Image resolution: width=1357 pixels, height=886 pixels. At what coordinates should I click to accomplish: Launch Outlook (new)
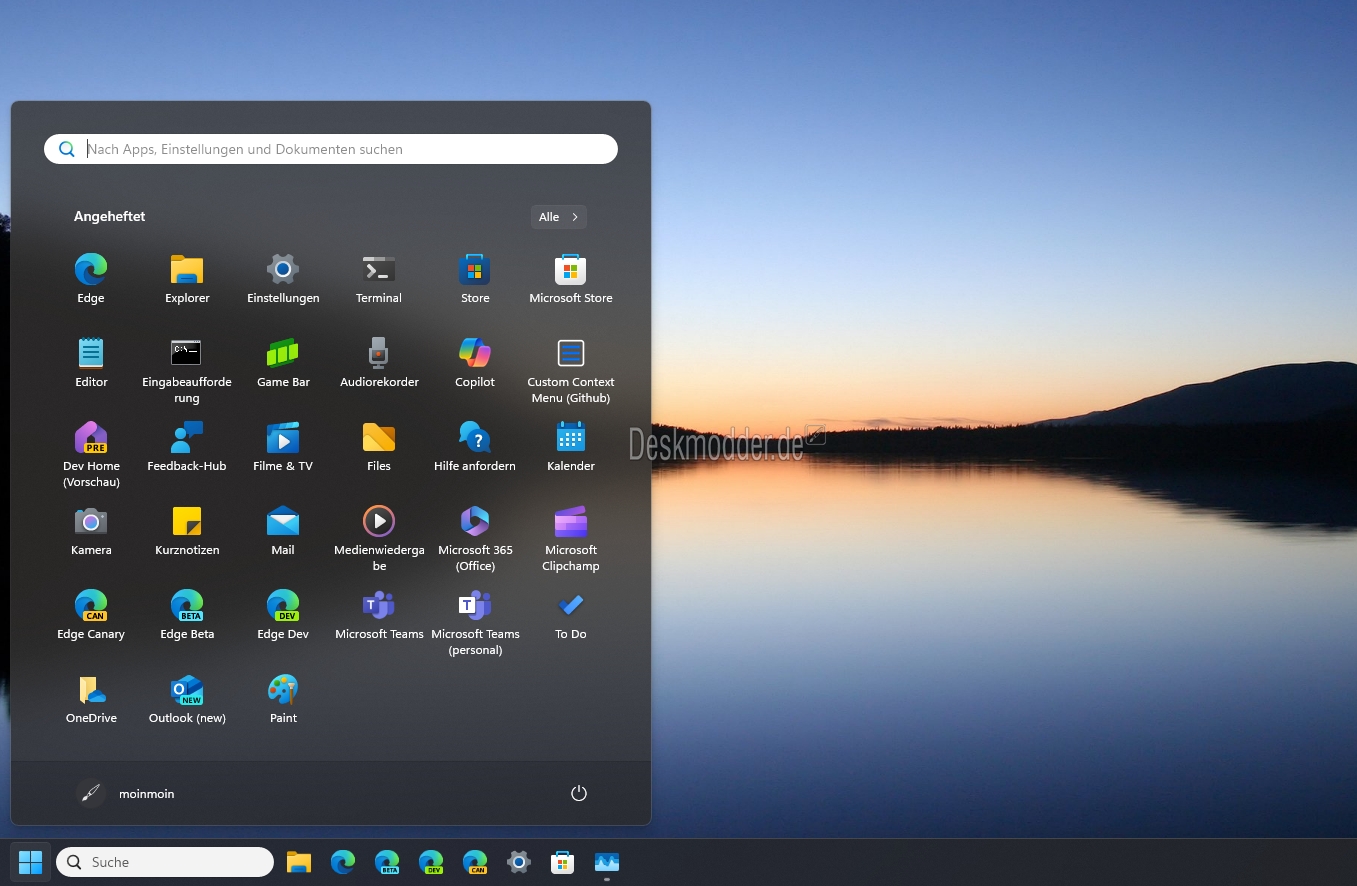187,699
